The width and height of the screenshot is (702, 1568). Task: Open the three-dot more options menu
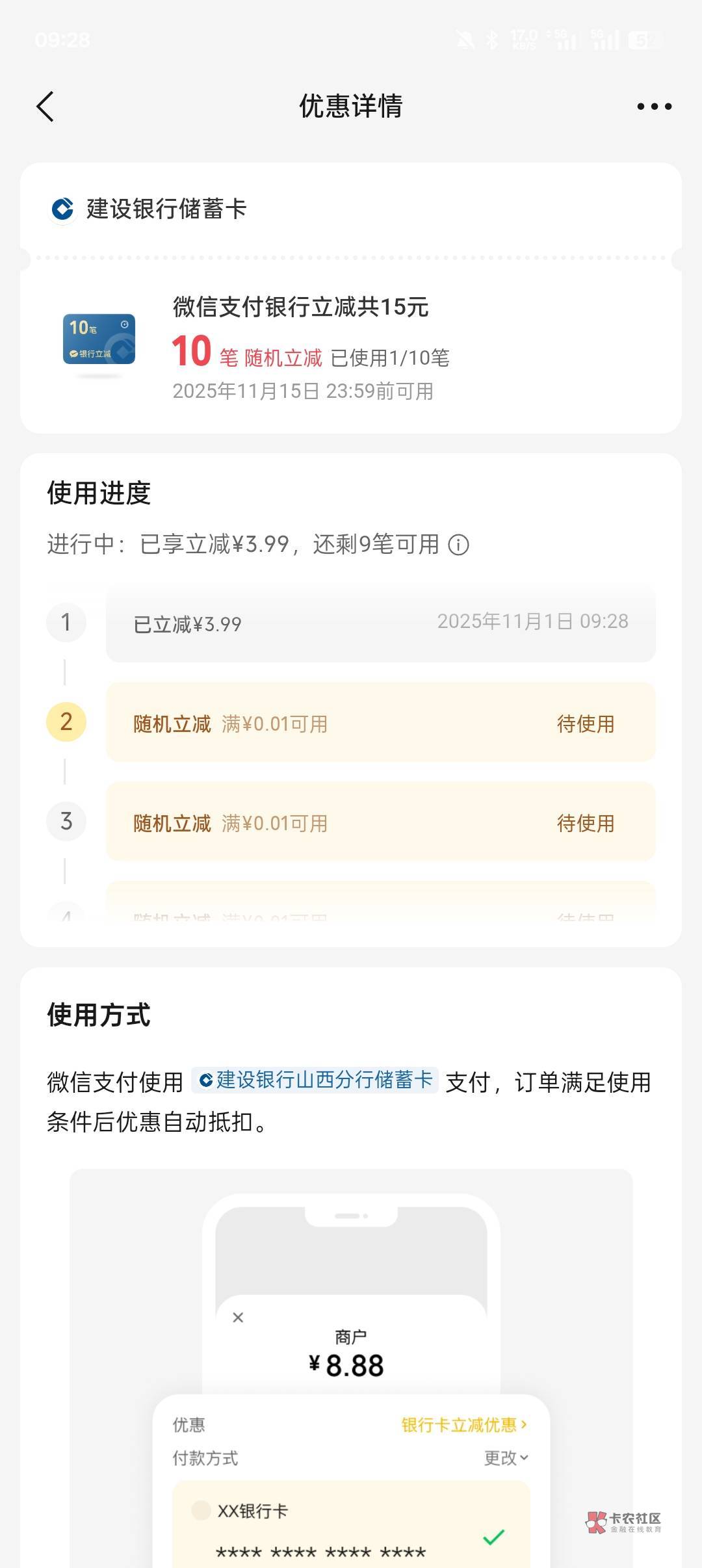click(654, 107)
